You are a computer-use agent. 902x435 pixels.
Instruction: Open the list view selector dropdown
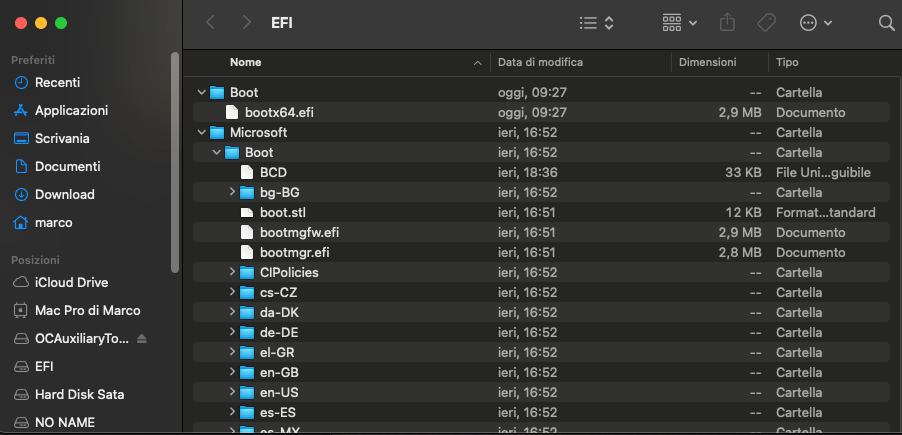click(597, 22)
